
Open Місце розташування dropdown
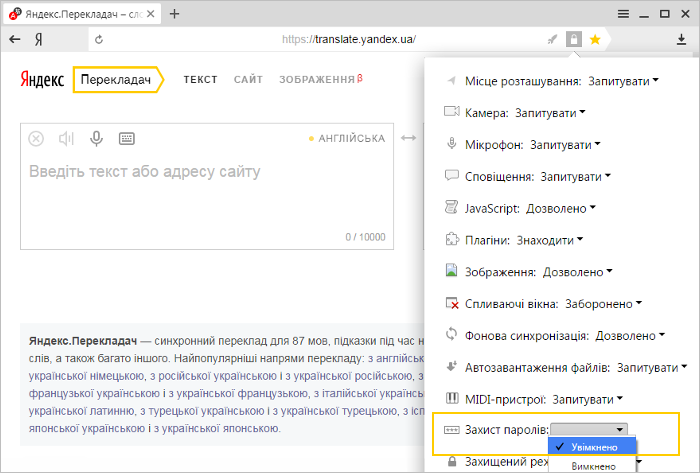pyautogui.click(x=623, y=81)
